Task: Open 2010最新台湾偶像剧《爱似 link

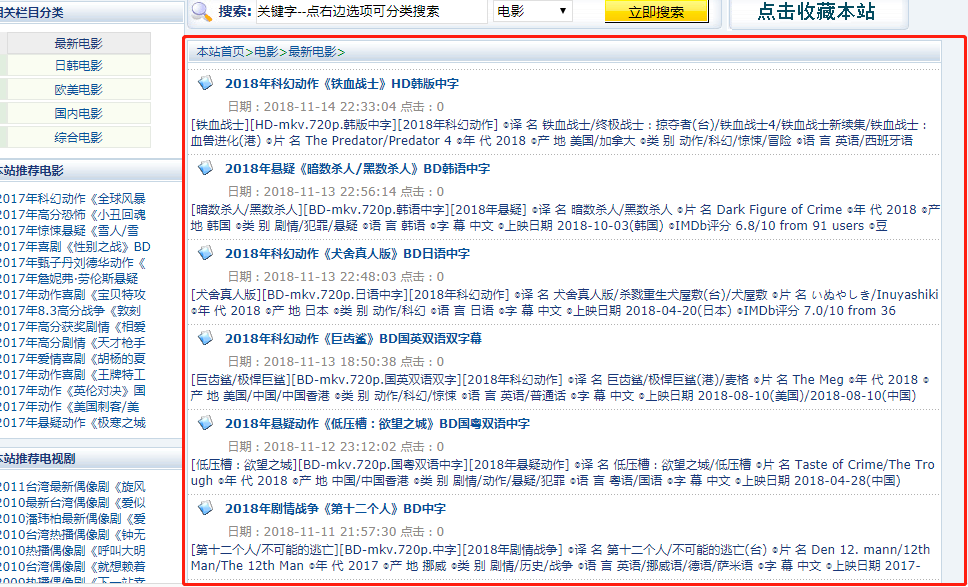Action: coord(72,503)
